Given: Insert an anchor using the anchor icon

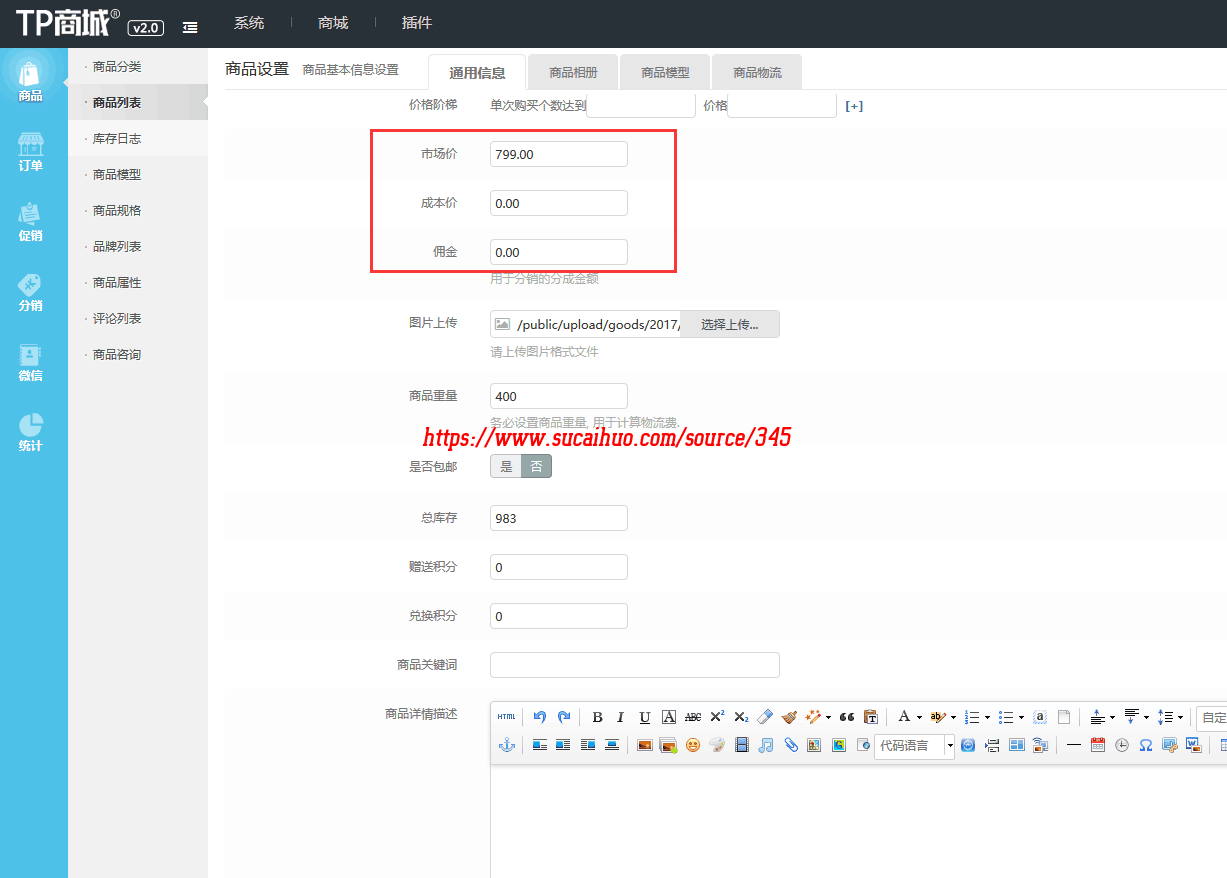Looking at the screenshot, I should click(506, 745).
